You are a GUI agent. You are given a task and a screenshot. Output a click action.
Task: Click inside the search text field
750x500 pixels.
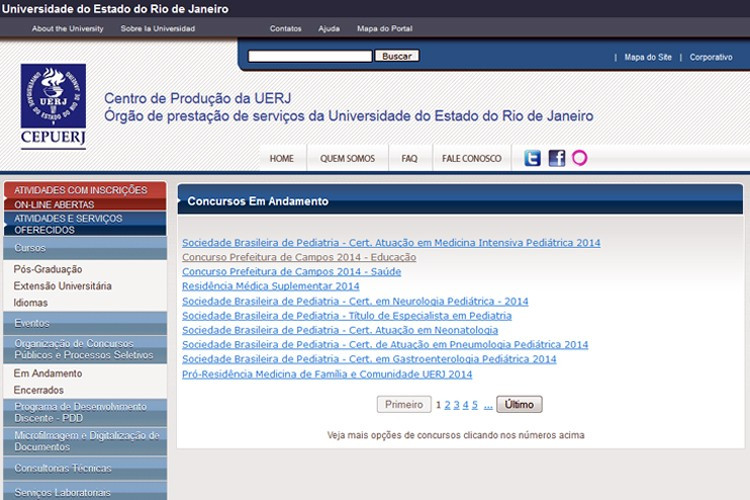coord(309,56)
